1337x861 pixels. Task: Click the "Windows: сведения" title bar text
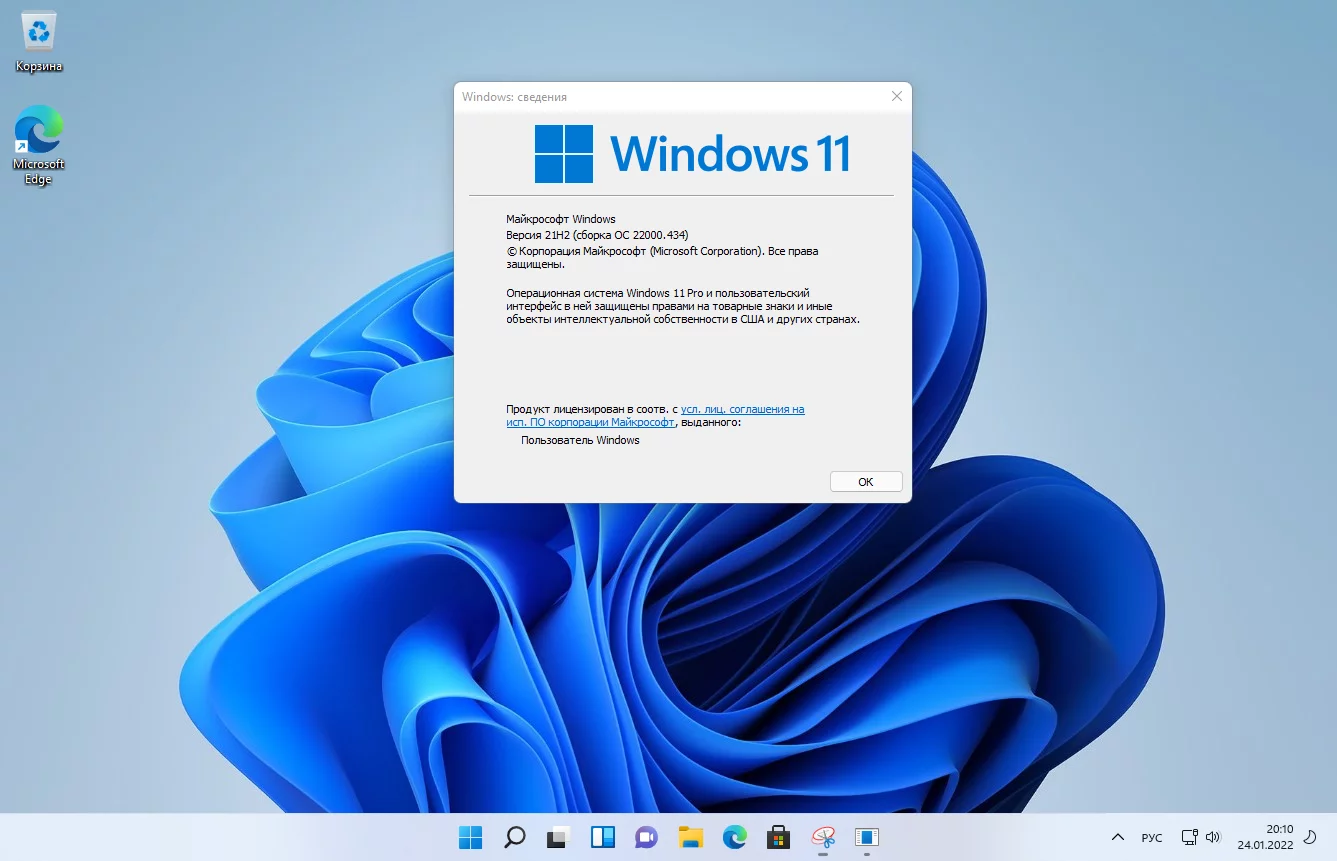pyautogui.click(x=514, y=97)
